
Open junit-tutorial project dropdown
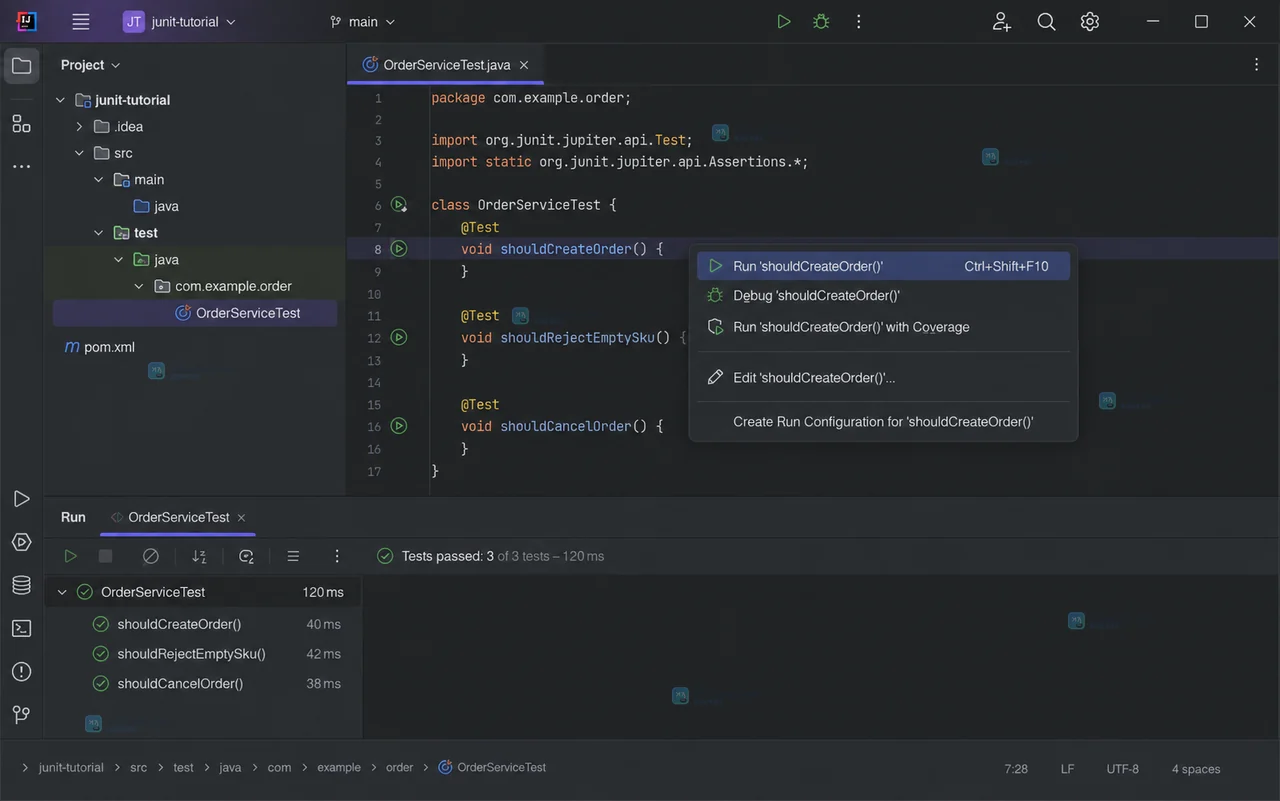(180, 22)
